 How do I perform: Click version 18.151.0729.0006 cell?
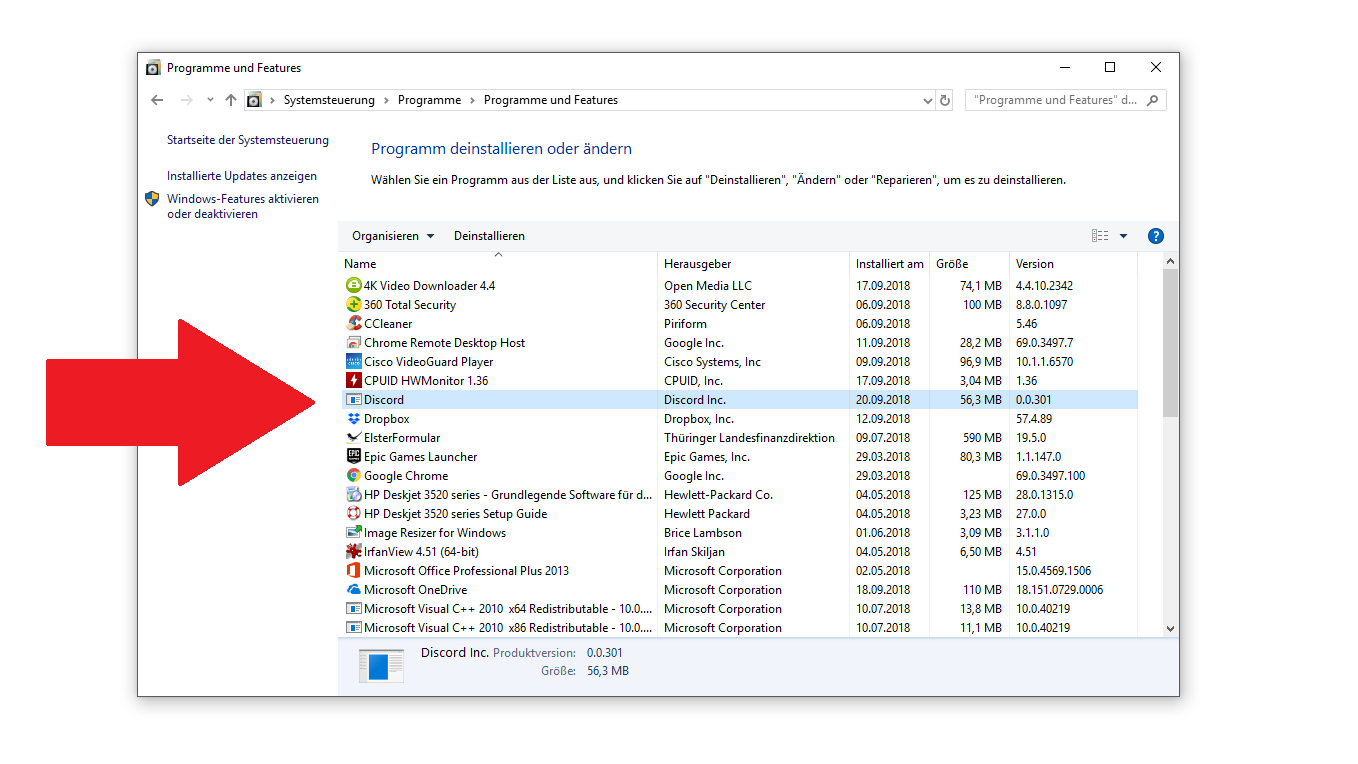pyautogui.click(x=1059, y=590)
